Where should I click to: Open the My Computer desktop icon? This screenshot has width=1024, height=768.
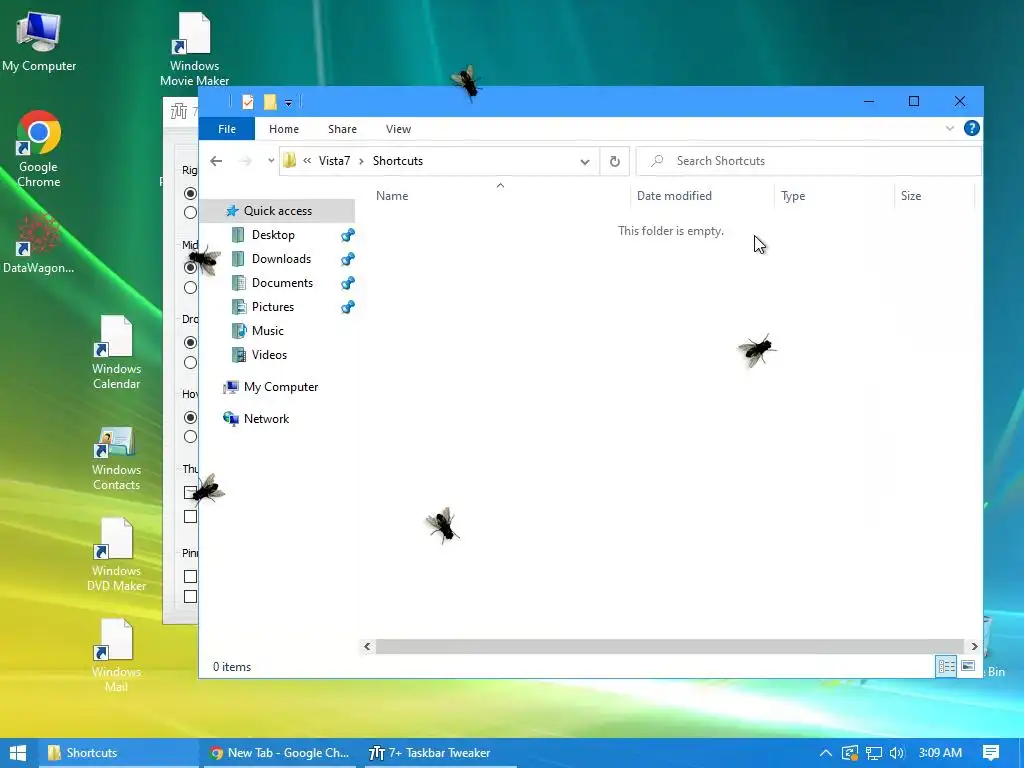(39, 40)
